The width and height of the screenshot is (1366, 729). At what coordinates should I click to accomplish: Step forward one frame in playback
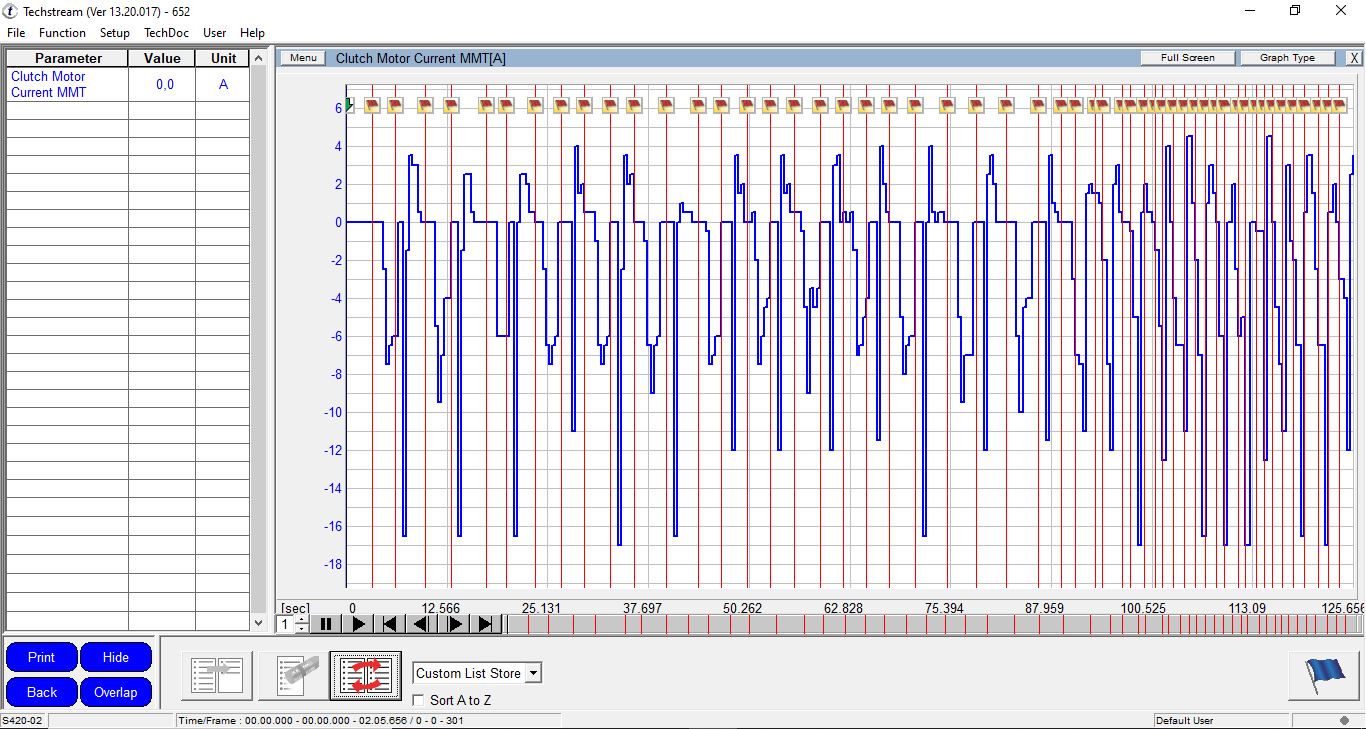[x=454, y=624]
